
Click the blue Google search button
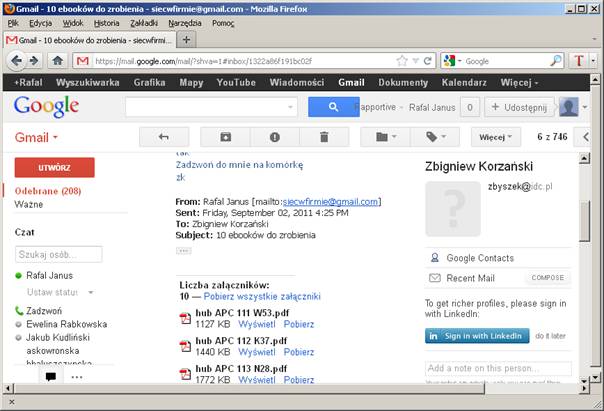click(x=334, y=107)
